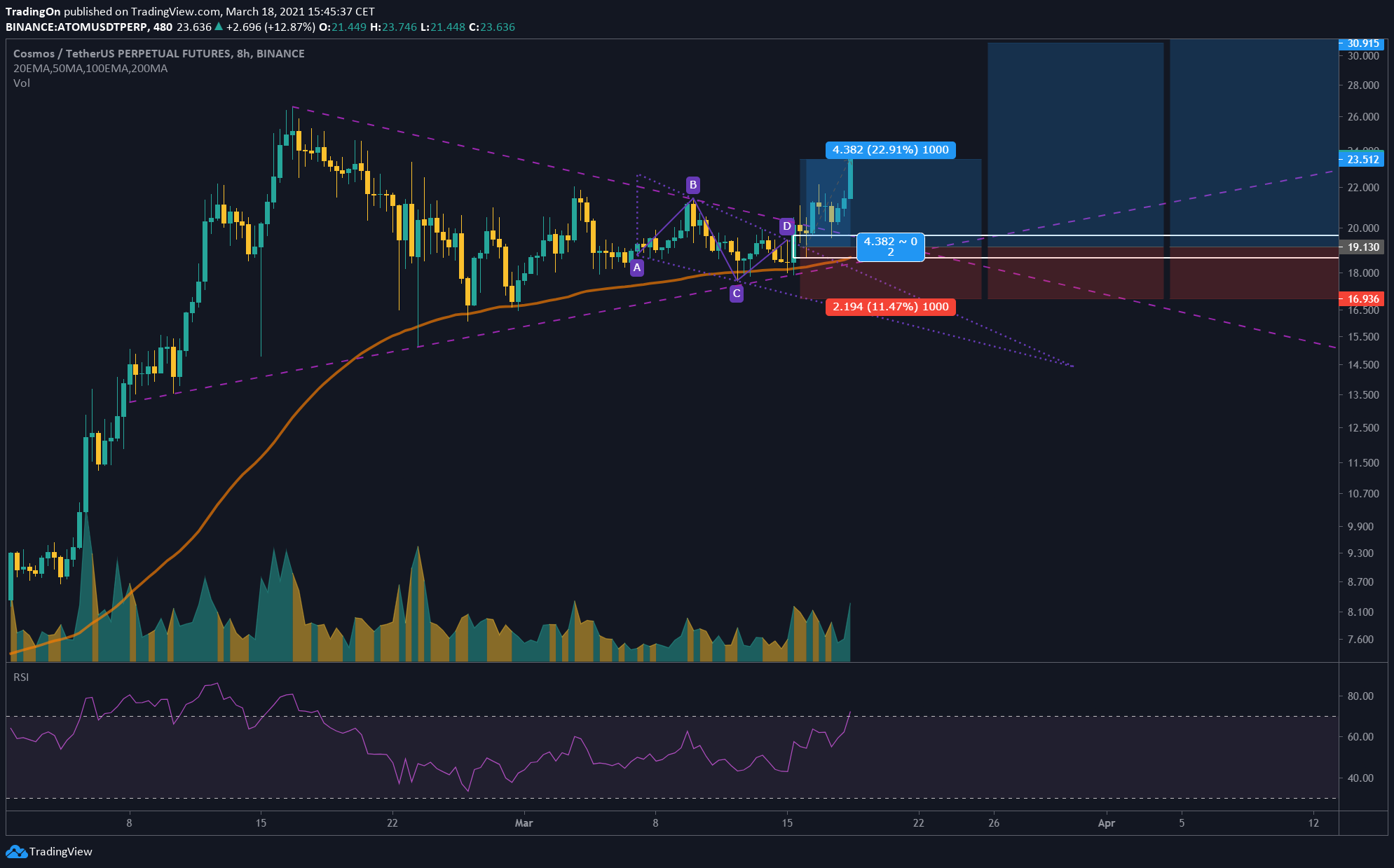Viewport: 1394px width, 868px height.
Task: Click the RSI 80.00 axis value
Action: point(1361,696)
